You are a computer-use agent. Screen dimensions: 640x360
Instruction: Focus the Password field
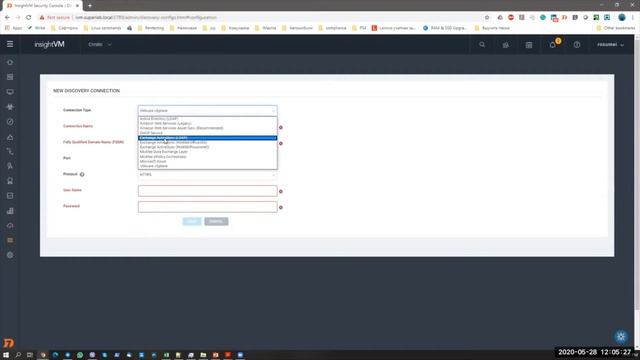pyautogui.click(x=207, y=207)
